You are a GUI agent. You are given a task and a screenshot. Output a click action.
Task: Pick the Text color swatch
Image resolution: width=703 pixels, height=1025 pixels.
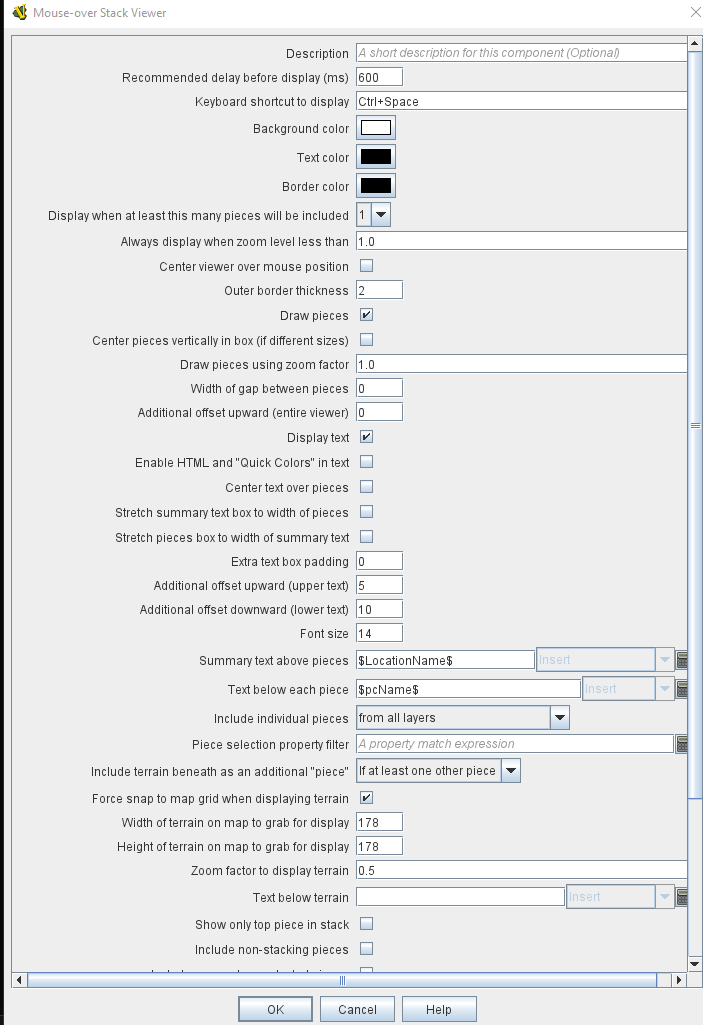pyautogui.click(x=376, y=157)
